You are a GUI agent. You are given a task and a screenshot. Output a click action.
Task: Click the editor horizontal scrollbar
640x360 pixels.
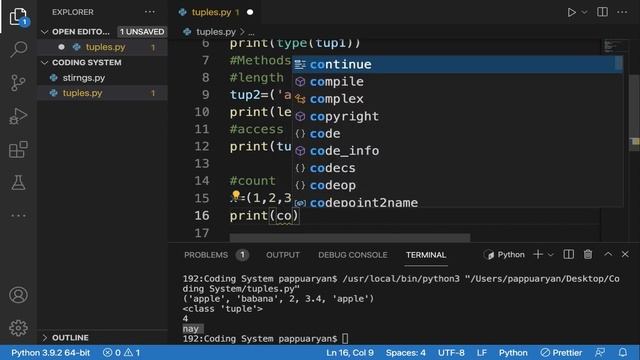(349, 237)
